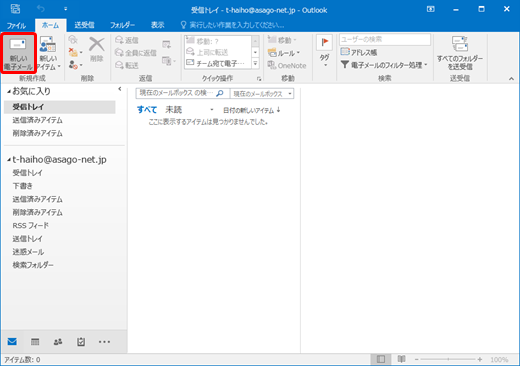The image size is (520, 366).
Task: Click the Send/Receive icon in the title bar
Action: pos(15,9)
